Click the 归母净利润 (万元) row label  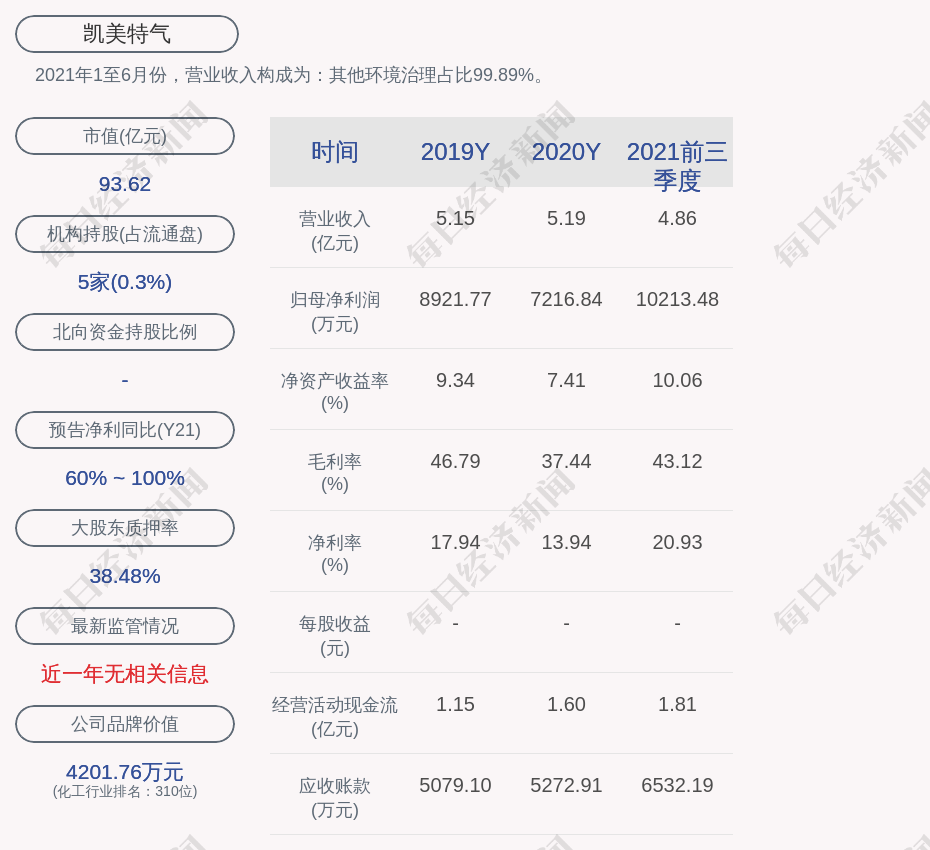click(x=335, y=312)
